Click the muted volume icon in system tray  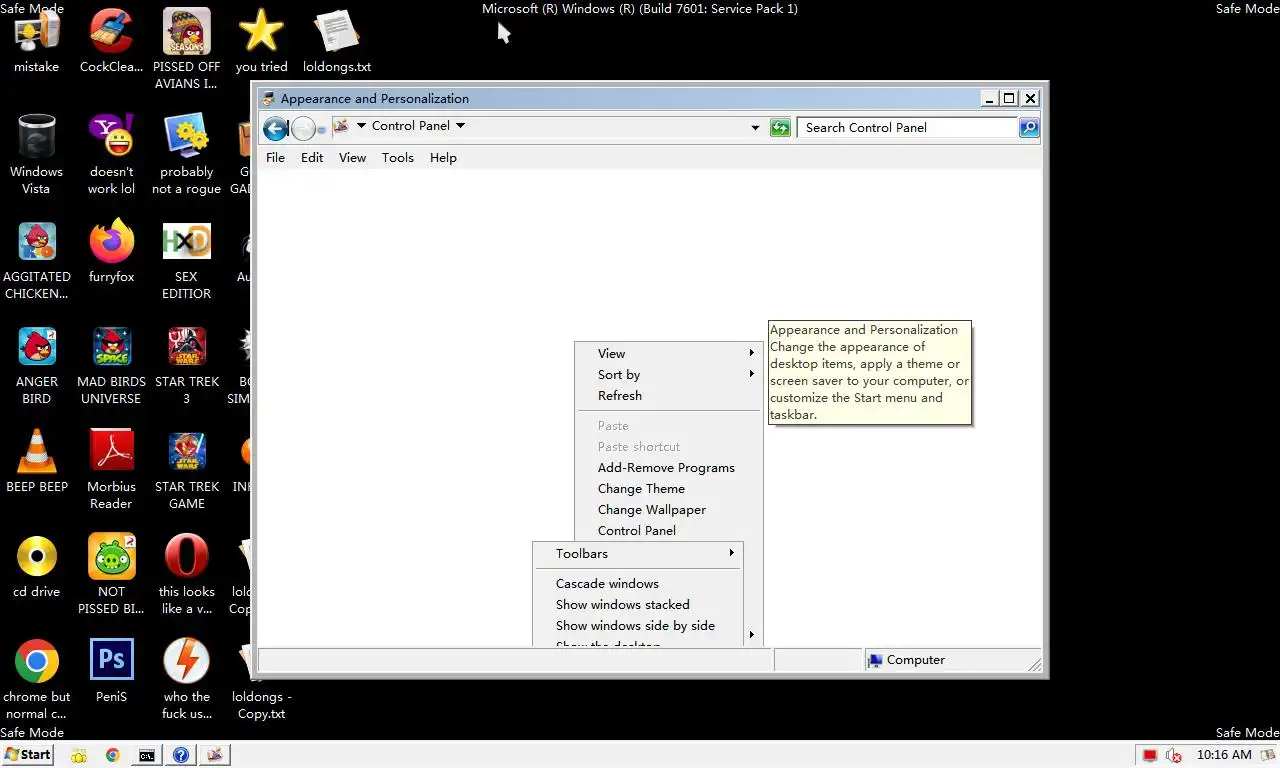pos(1174,755)
